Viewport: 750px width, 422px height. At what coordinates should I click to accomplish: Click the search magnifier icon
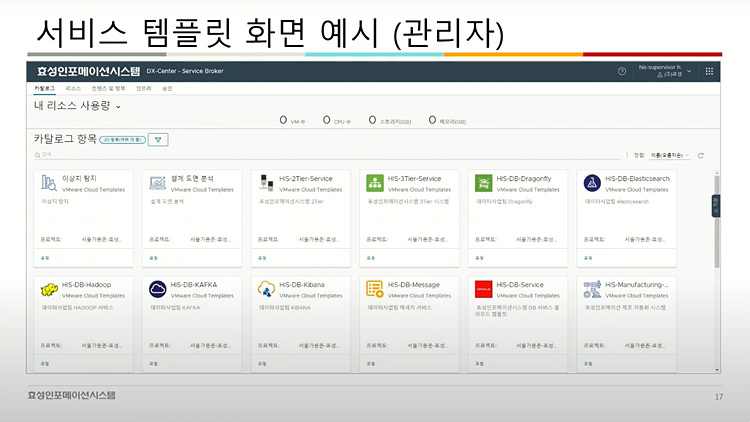point(37,155)
